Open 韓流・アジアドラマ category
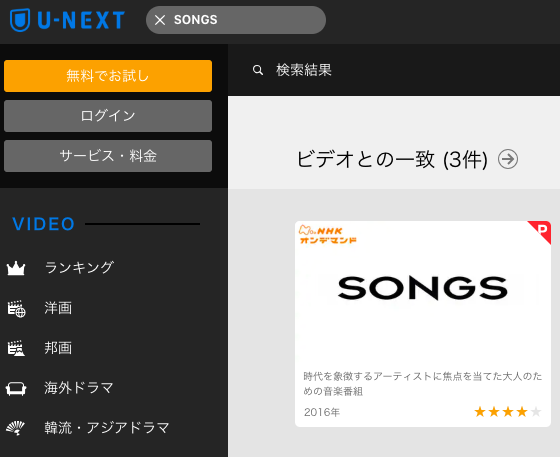The height and width of the screenshot is (457, 560). click(107, 428)
